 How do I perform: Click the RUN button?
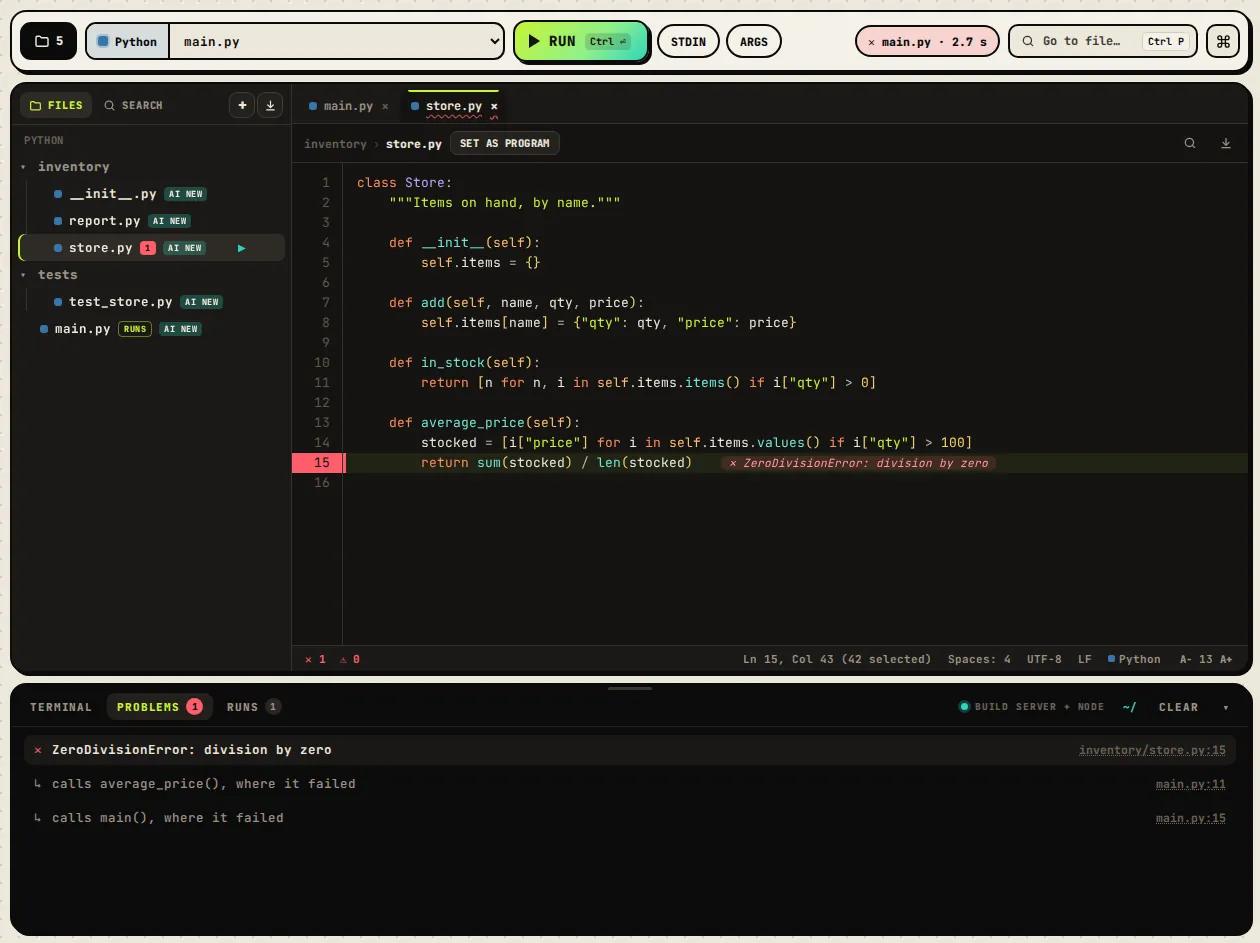[x=582, y=41]
